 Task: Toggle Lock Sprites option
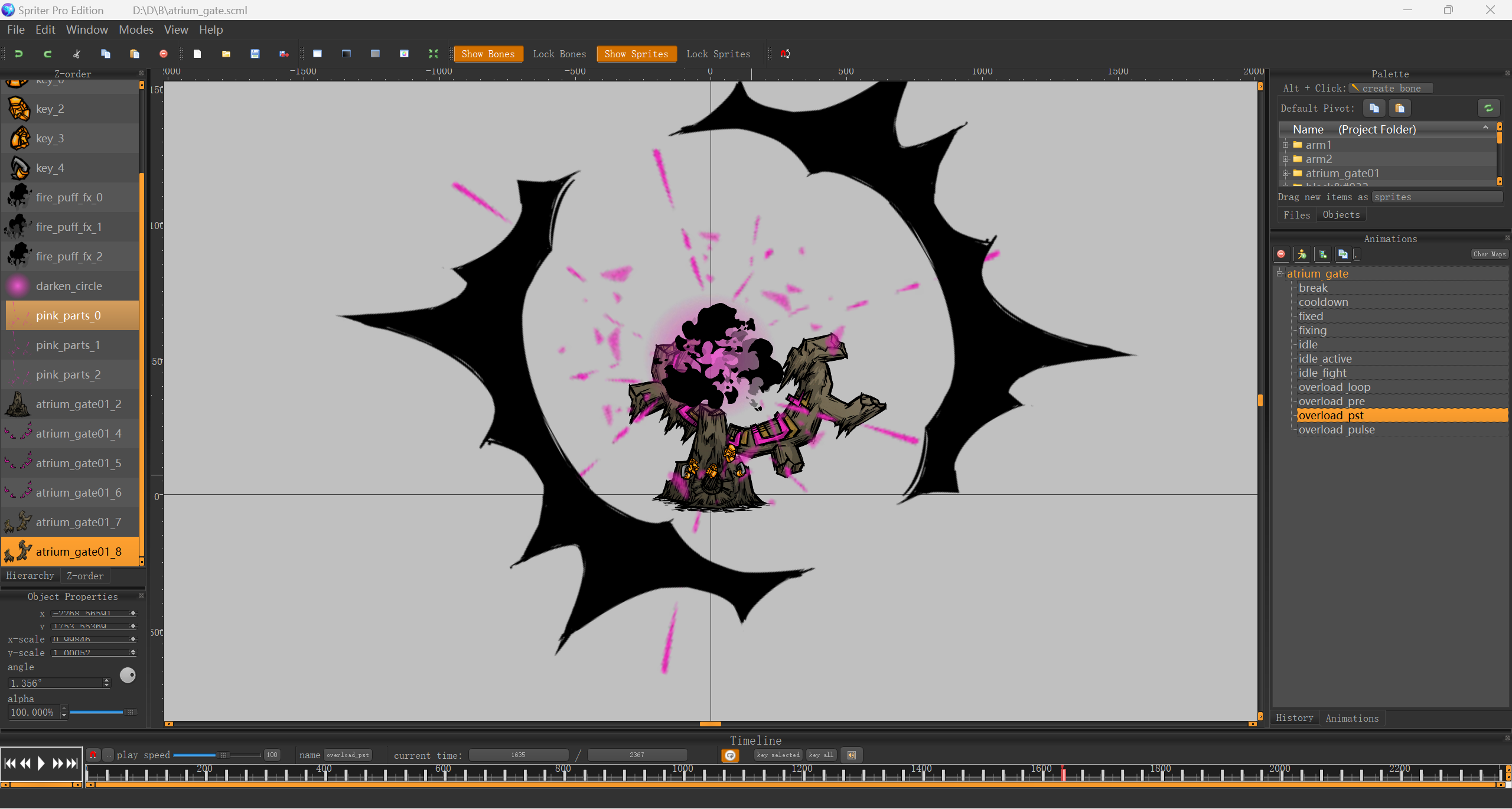click(x=718, y=54)
